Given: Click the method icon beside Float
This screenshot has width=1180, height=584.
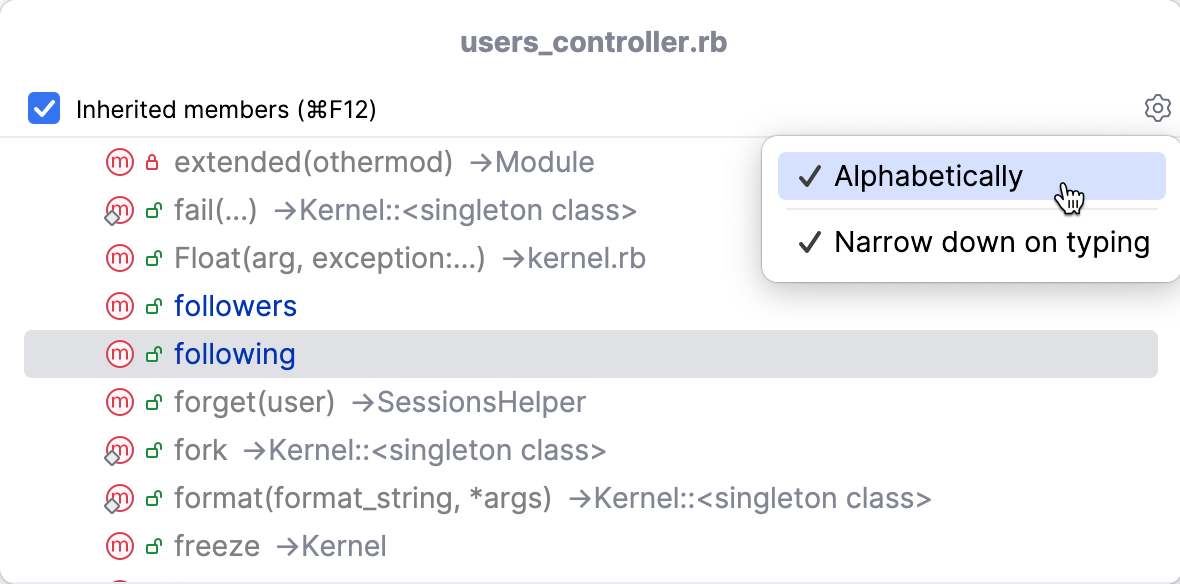Looking at the screenshot, I should 119,258.
